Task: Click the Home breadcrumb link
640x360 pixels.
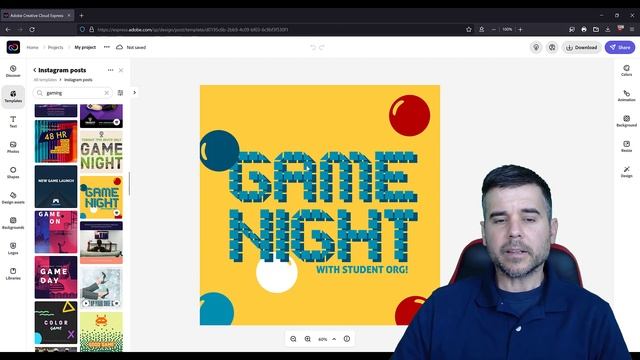Action: pos(32,47)
